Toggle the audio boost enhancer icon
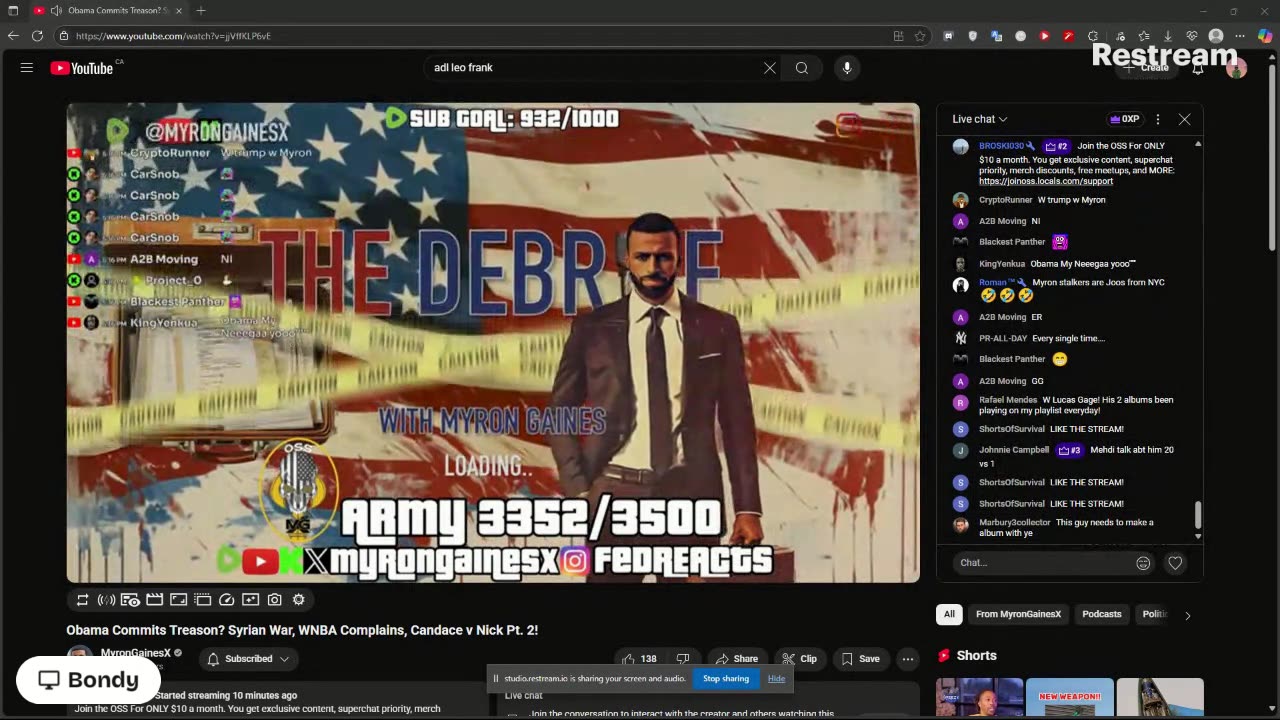Viewport: 1280px width, 720px height. click(106, 600)
